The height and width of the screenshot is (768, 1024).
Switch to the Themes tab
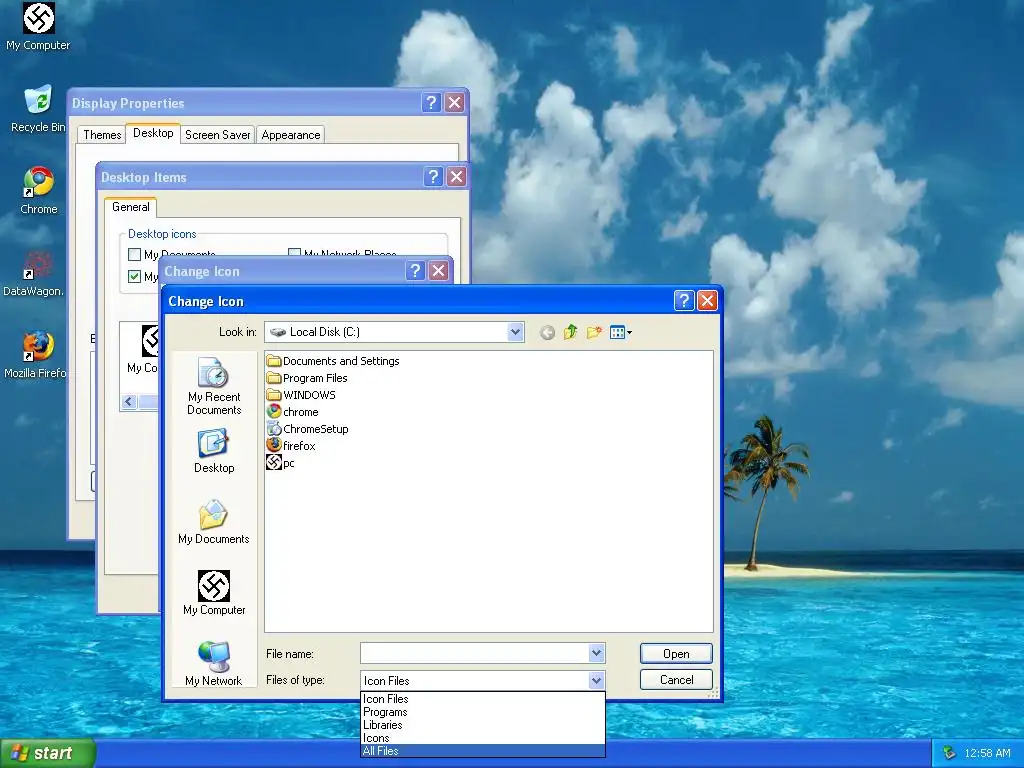pyautogui.click(x=102, y=135)
